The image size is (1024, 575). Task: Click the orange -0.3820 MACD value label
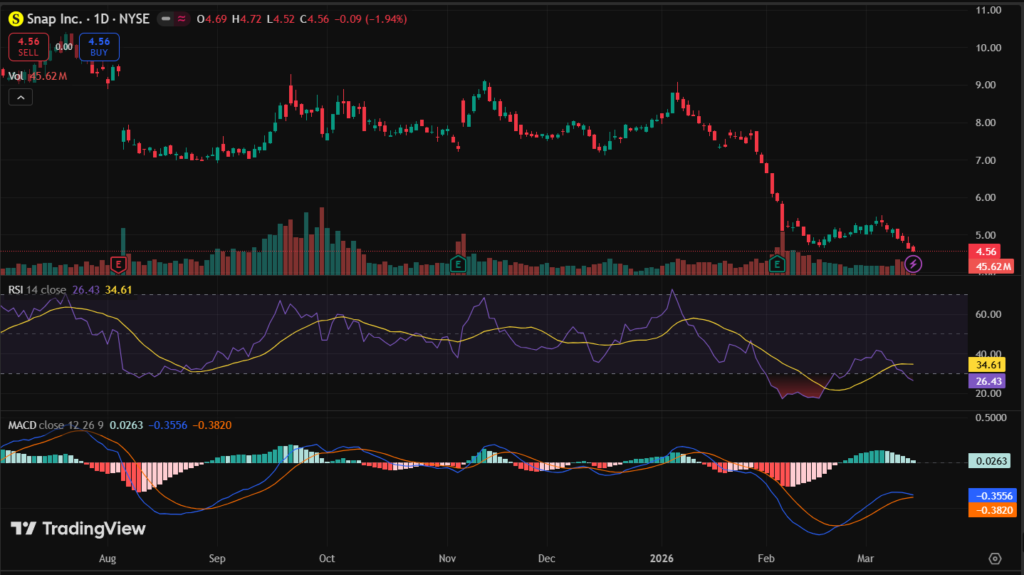click(x=992, y=510)
